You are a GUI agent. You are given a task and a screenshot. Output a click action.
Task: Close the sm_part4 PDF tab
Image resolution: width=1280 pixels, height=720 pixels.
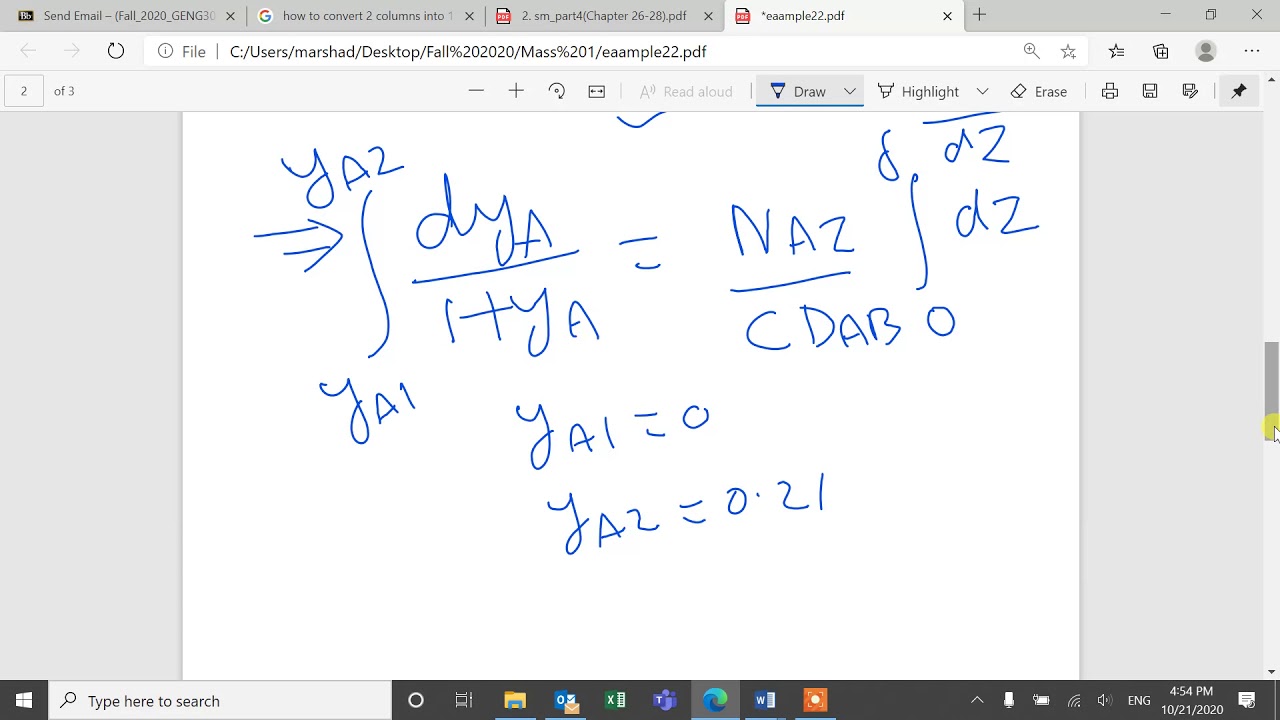(708, 16)
